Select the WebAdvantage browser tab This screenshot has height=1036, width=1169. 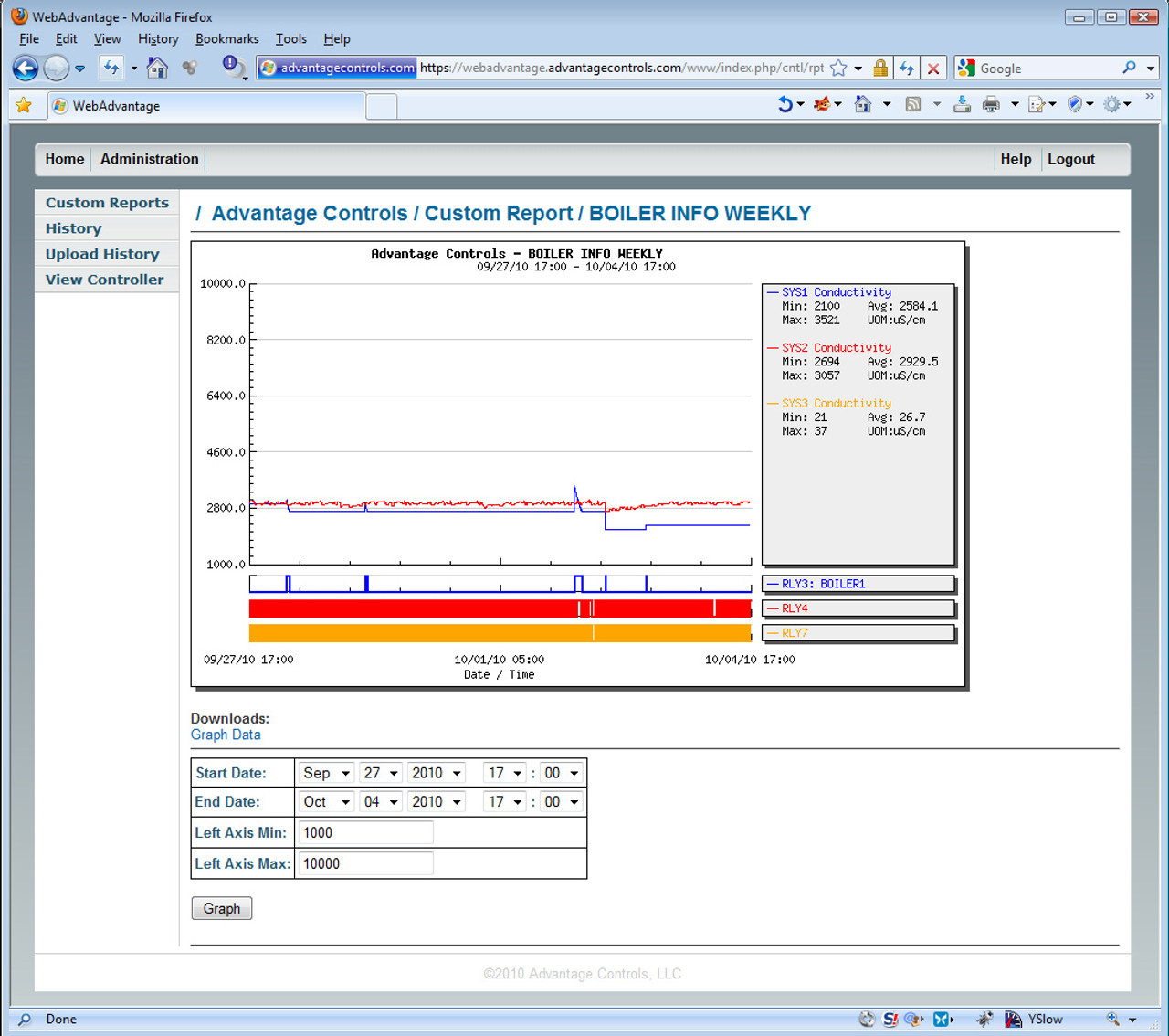click(205, 106)
